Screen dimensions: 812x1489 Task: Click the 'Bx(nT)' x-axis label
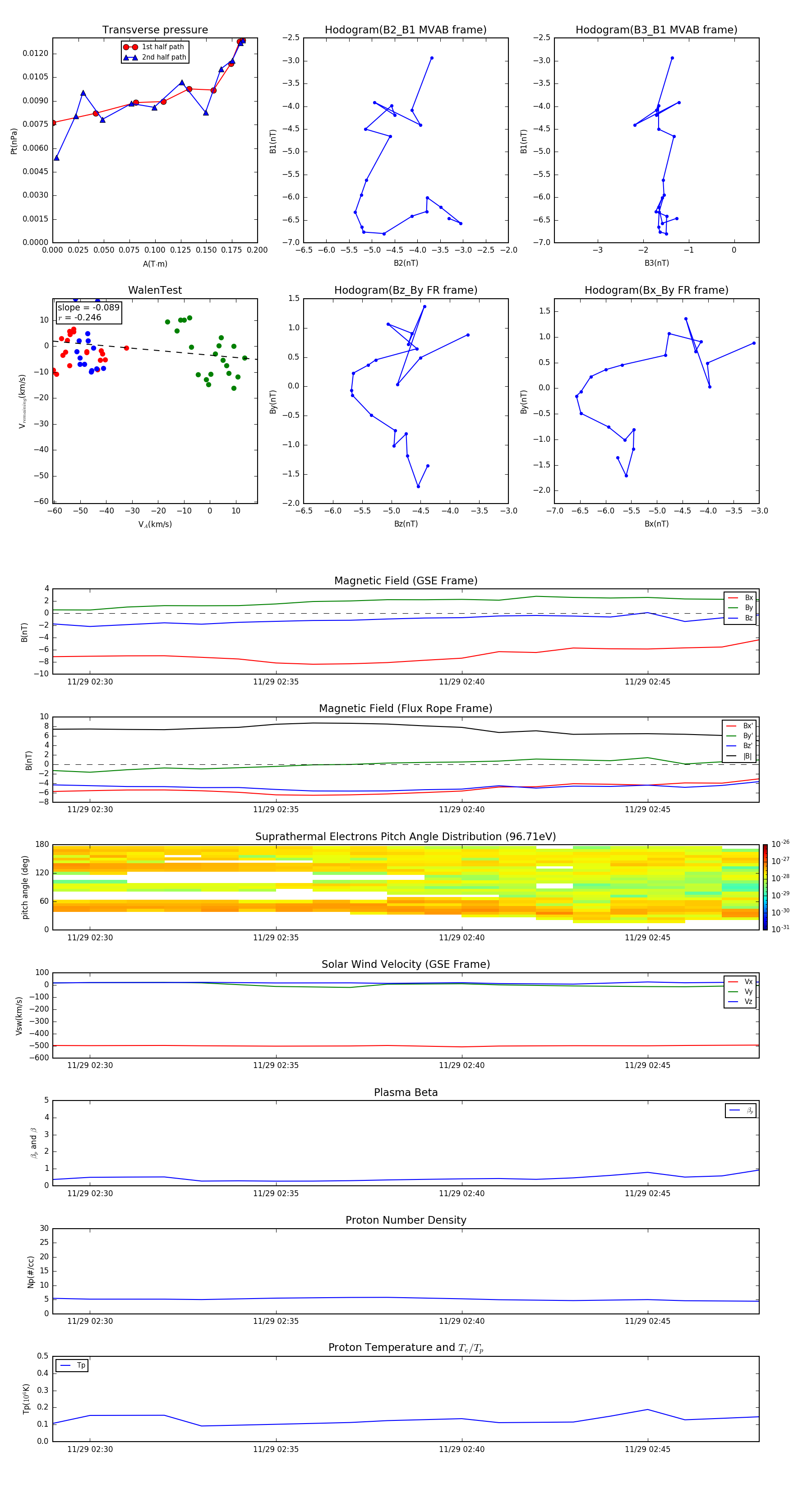[656, 524]
